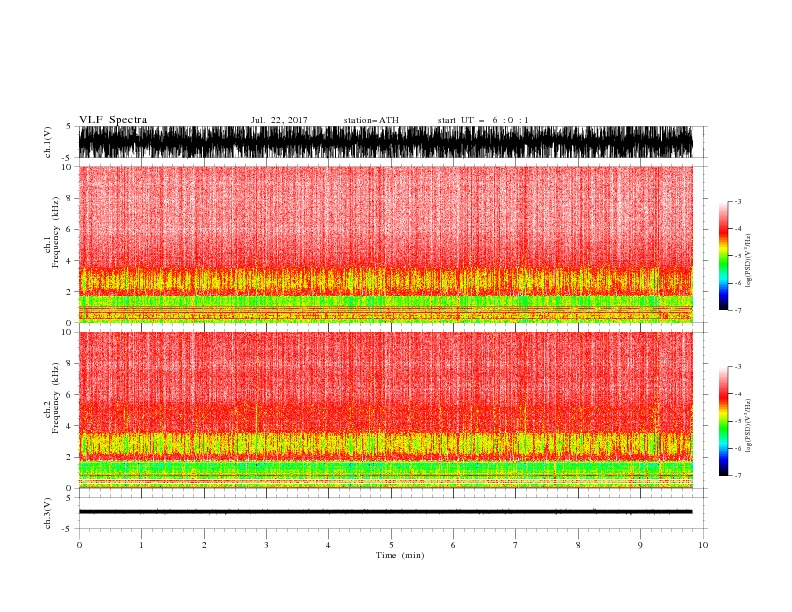792x612 pixels.
Task: Click the "-4" label on ch.2 color bar
Action: coord(738,394)
